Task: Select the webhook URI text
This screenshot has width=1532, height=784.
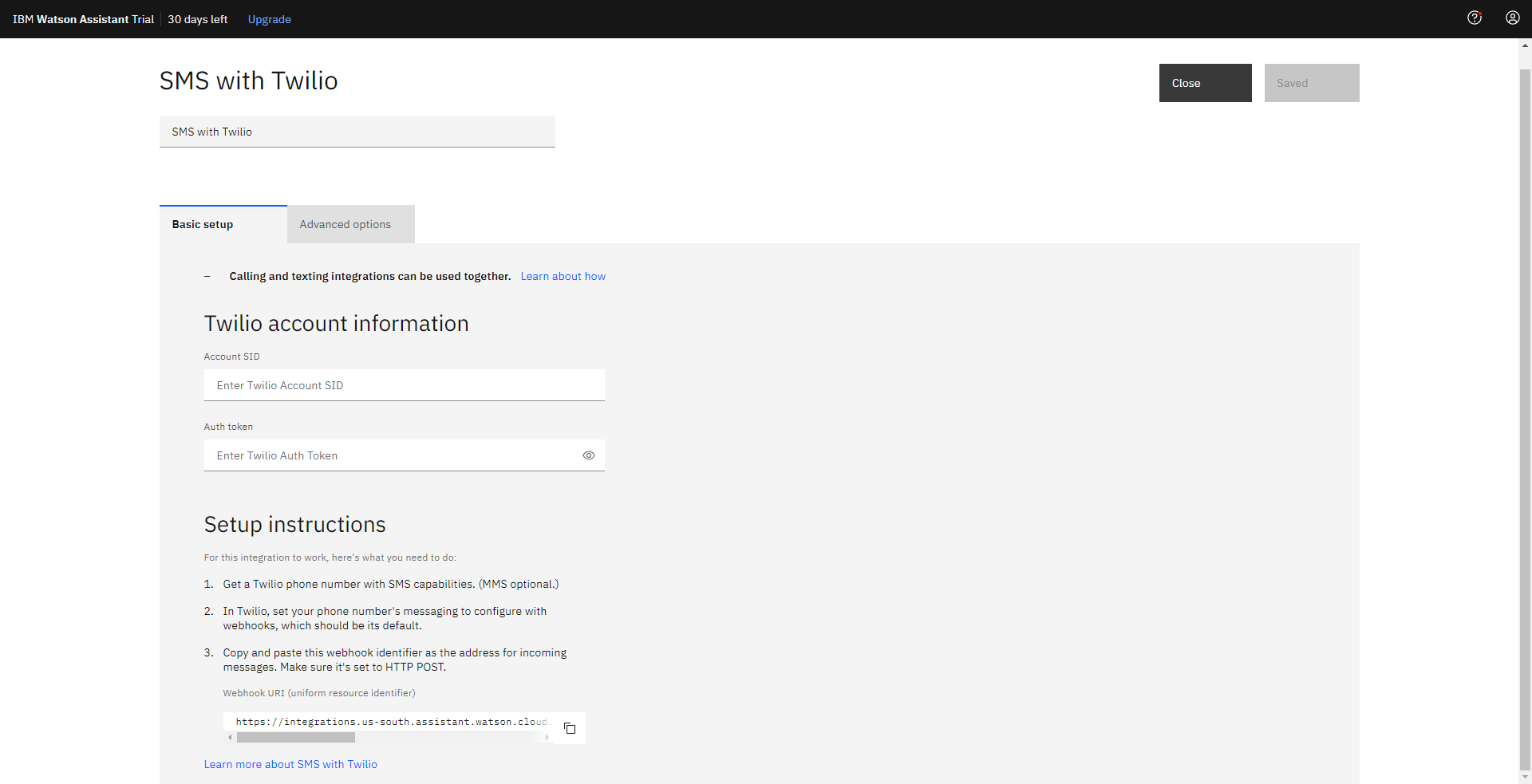Action: point(391,722)
